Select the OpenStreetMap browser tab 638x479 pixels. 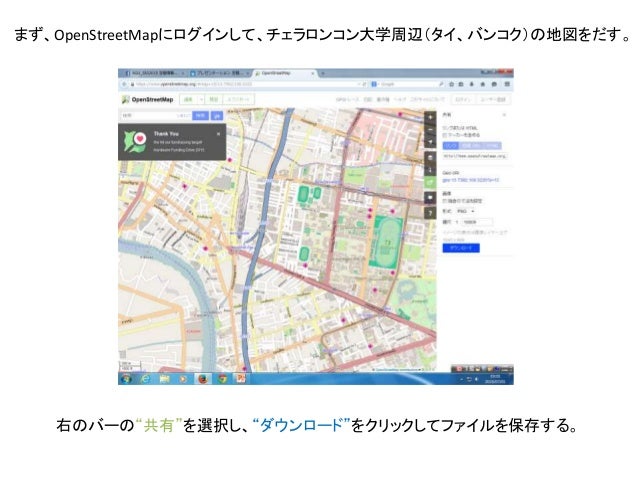point(285,73)
